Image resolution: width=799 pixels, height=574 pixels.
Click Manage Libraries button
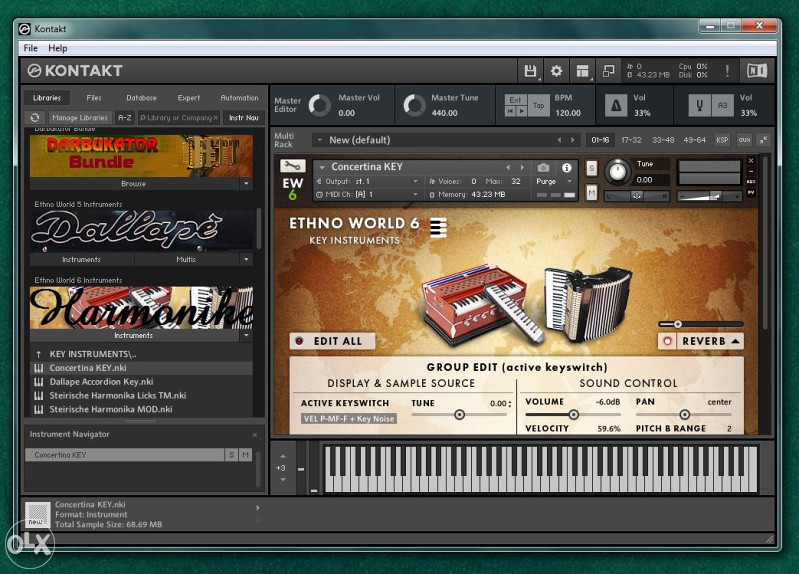click(80, 118)
